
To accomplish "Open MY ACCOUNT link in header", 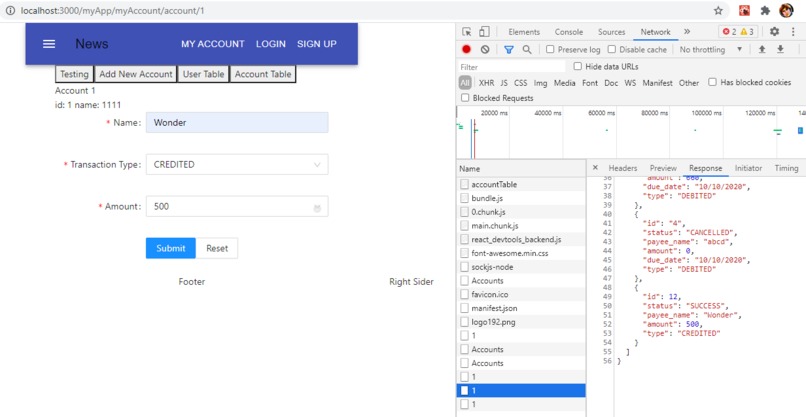I will tap(213, 44).
